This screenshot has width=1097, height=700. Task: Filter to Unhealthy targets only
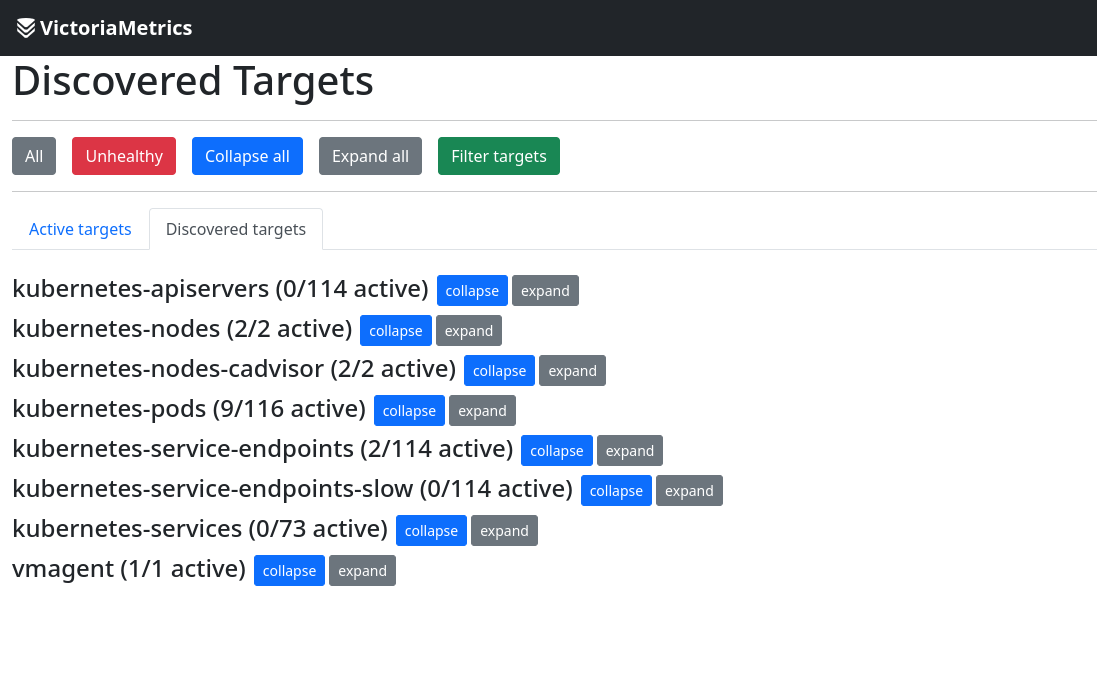pyautogui.click(x=124, y=156)
